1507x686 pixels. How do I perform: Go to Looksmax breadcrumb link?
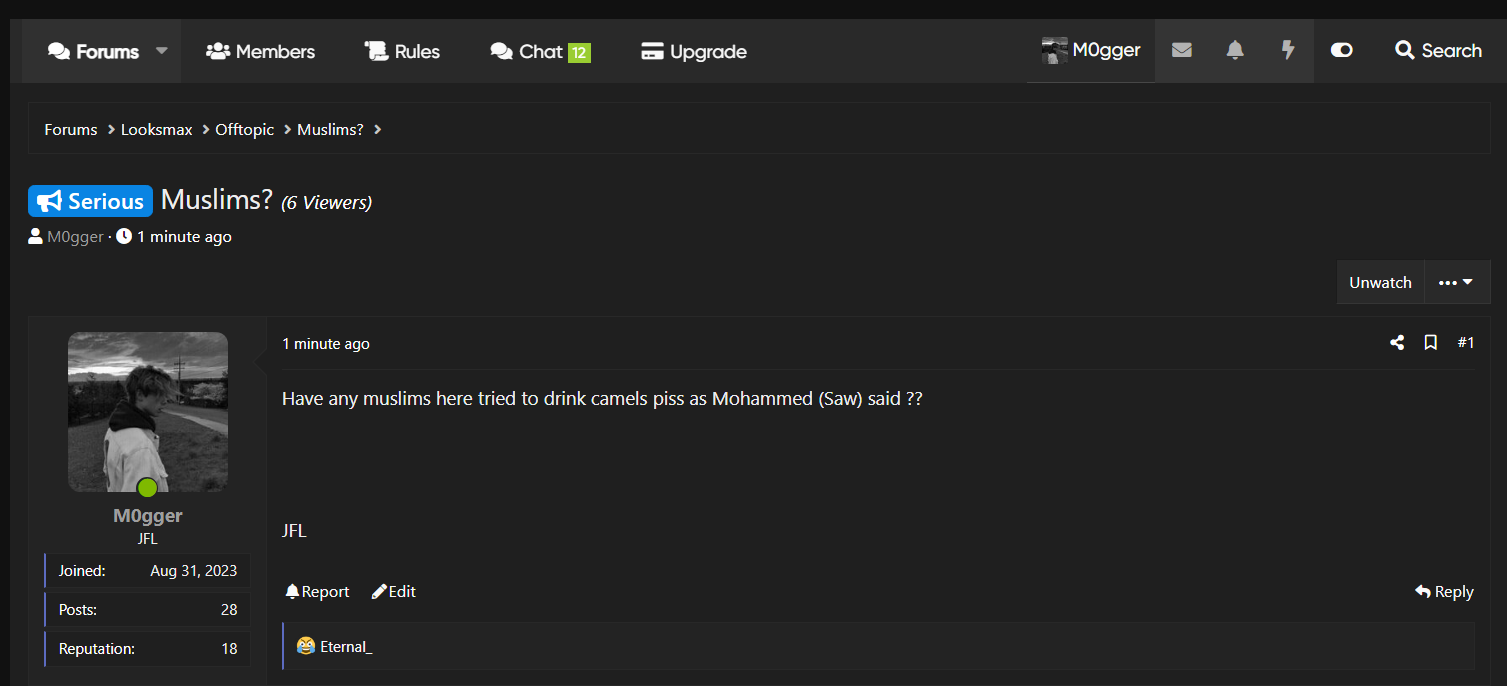click(157, 130)
